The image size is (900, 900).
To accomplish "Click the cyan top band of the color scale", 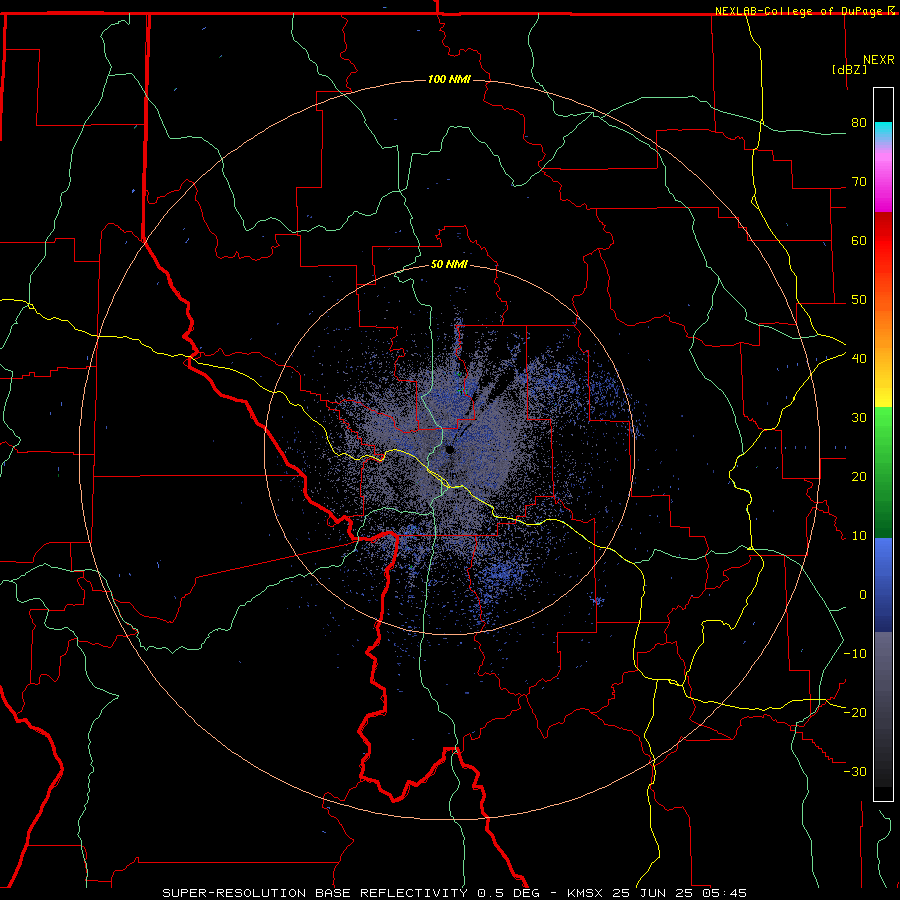I will coord(883,132).
